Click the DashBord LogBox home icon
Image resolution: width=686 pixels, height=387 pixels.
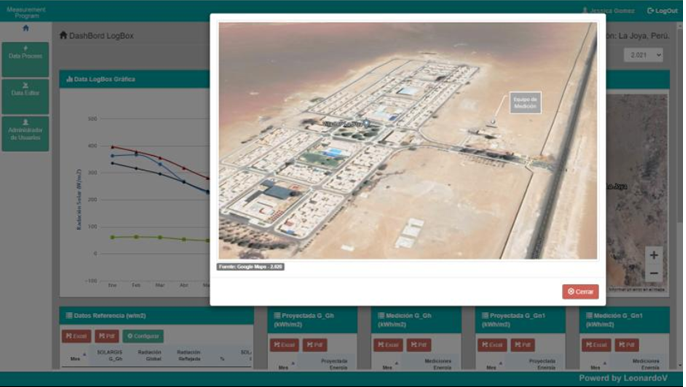tap(63, 35)
